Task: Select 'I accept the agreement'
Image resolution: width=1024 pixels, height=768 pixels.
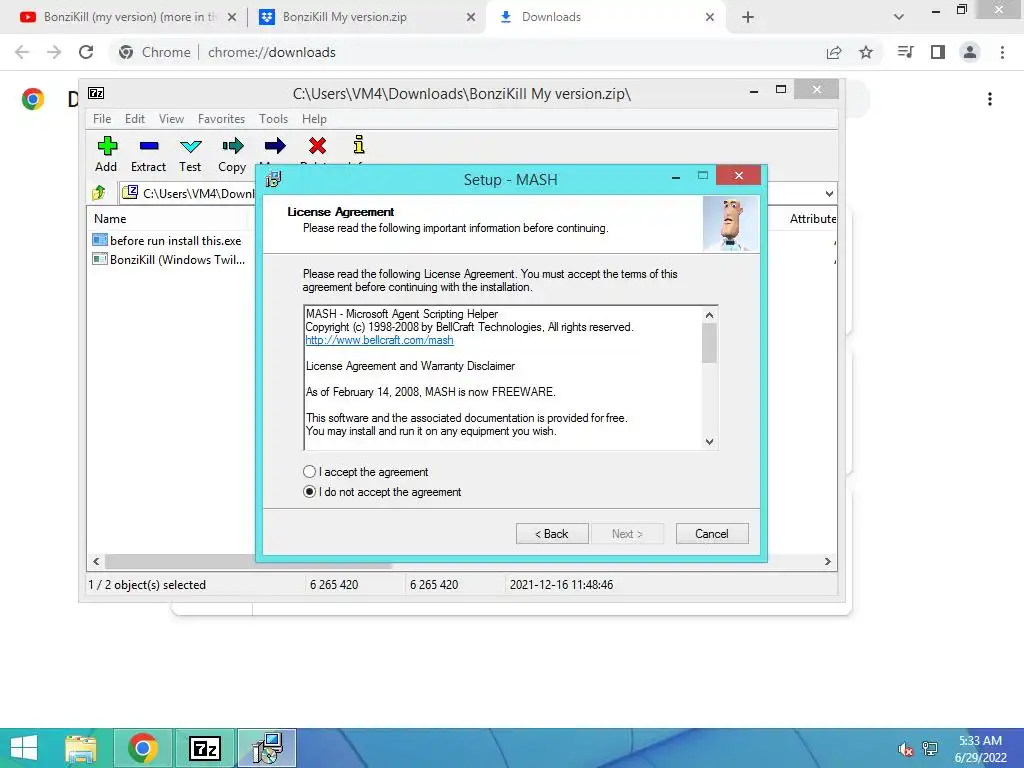Action: pos(310,472)
